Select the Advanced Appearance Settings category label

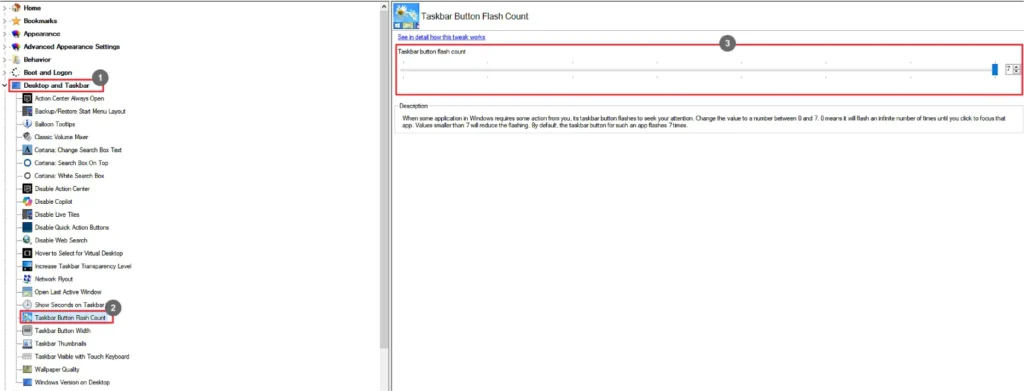[x=72, y=47]
